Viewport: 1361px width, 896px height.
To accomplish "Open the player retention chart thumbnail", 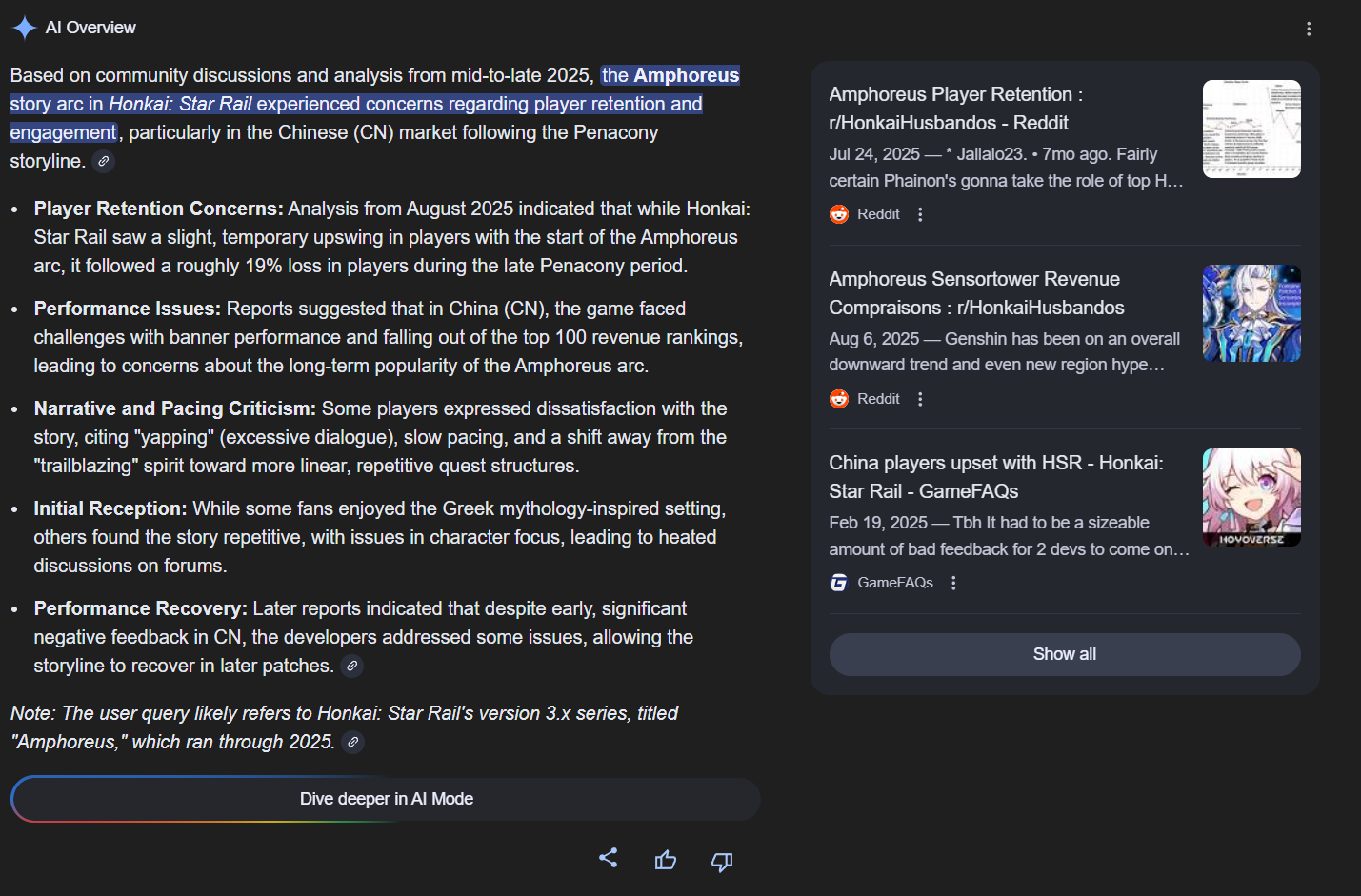I will coord(1251,129).
